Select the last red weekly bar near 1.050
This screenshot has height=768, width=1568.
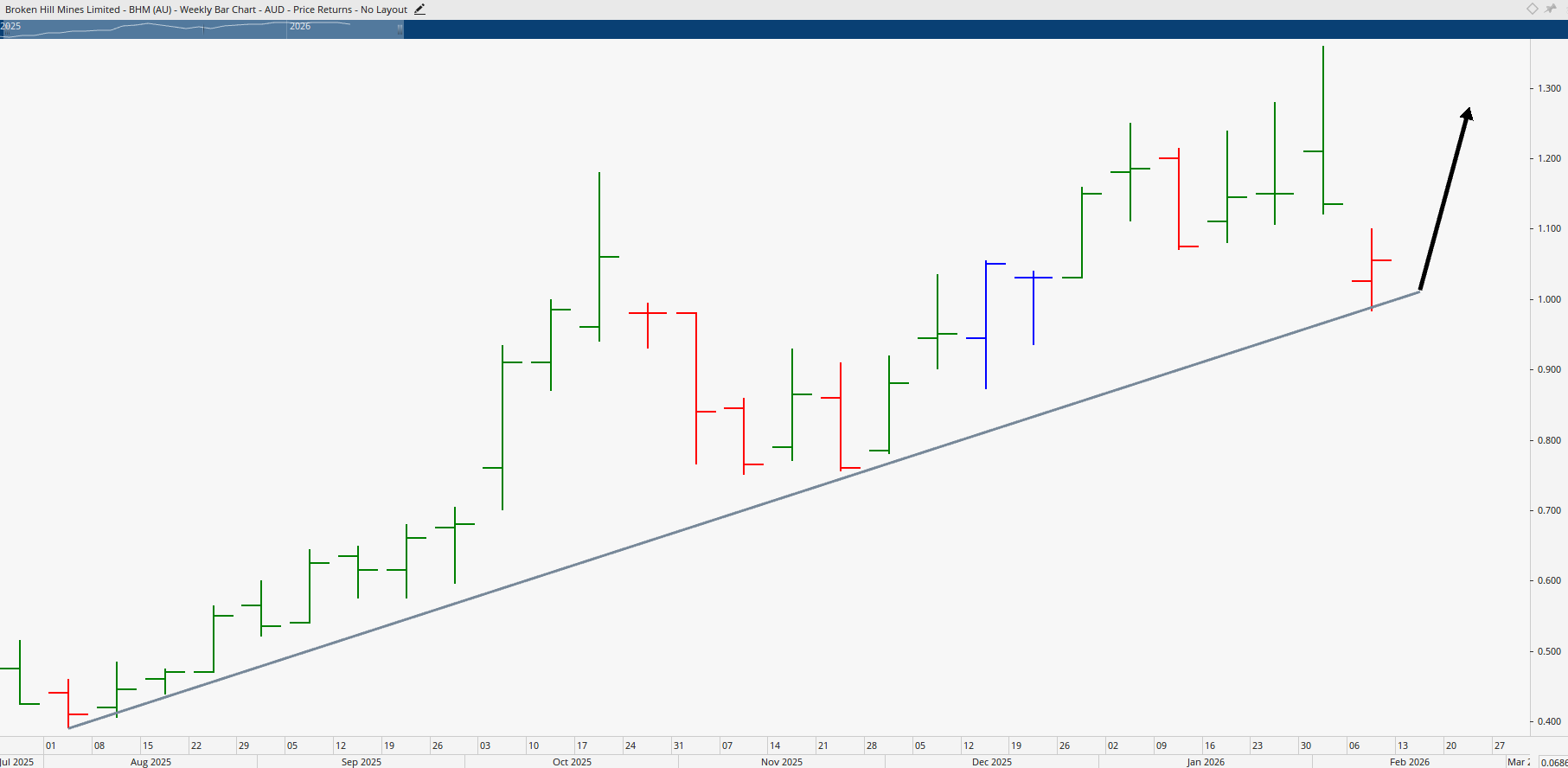coord(1372,268)
